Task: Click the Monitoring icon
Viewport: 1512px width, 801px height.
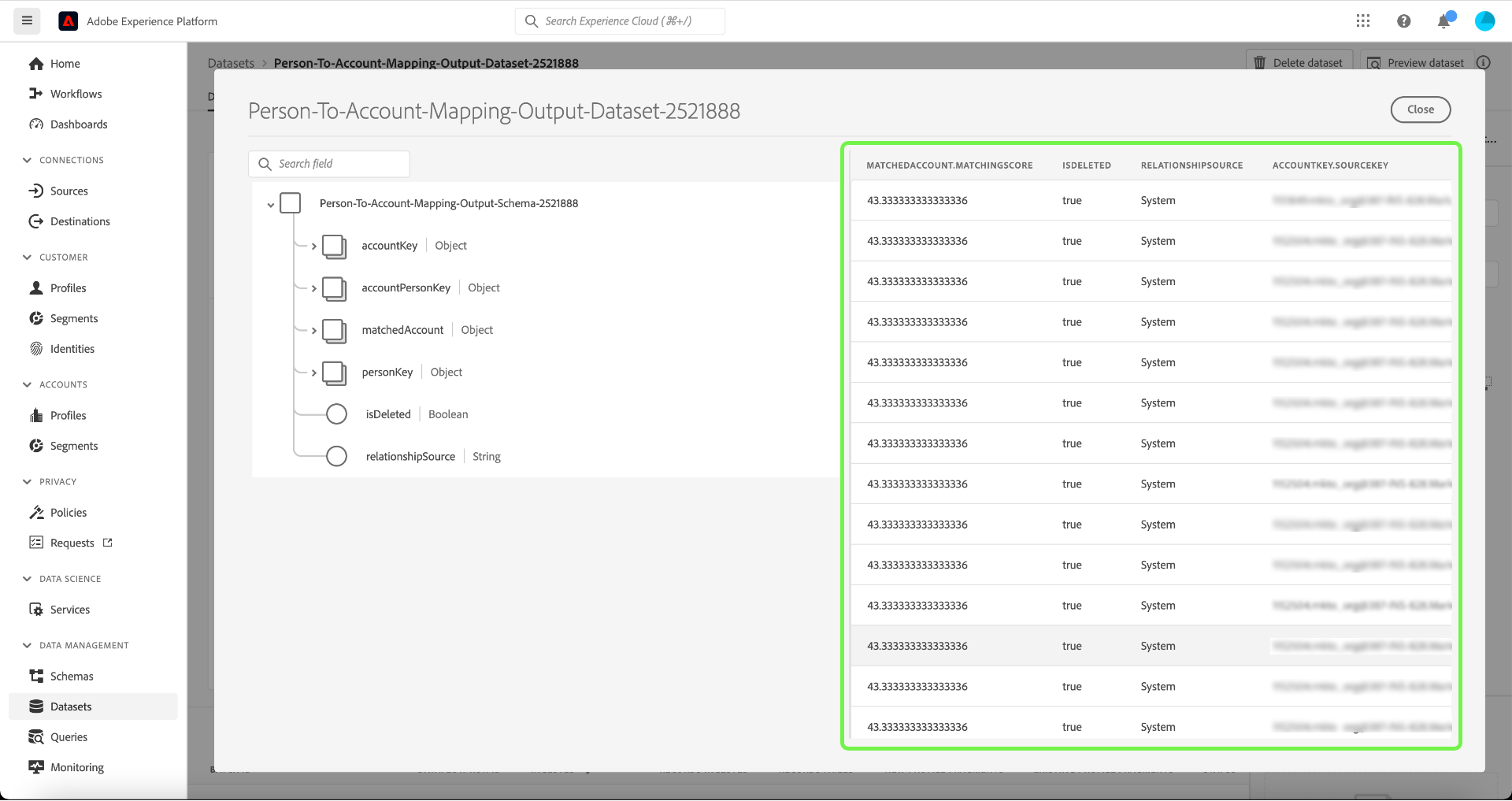Action: (36, 767)
